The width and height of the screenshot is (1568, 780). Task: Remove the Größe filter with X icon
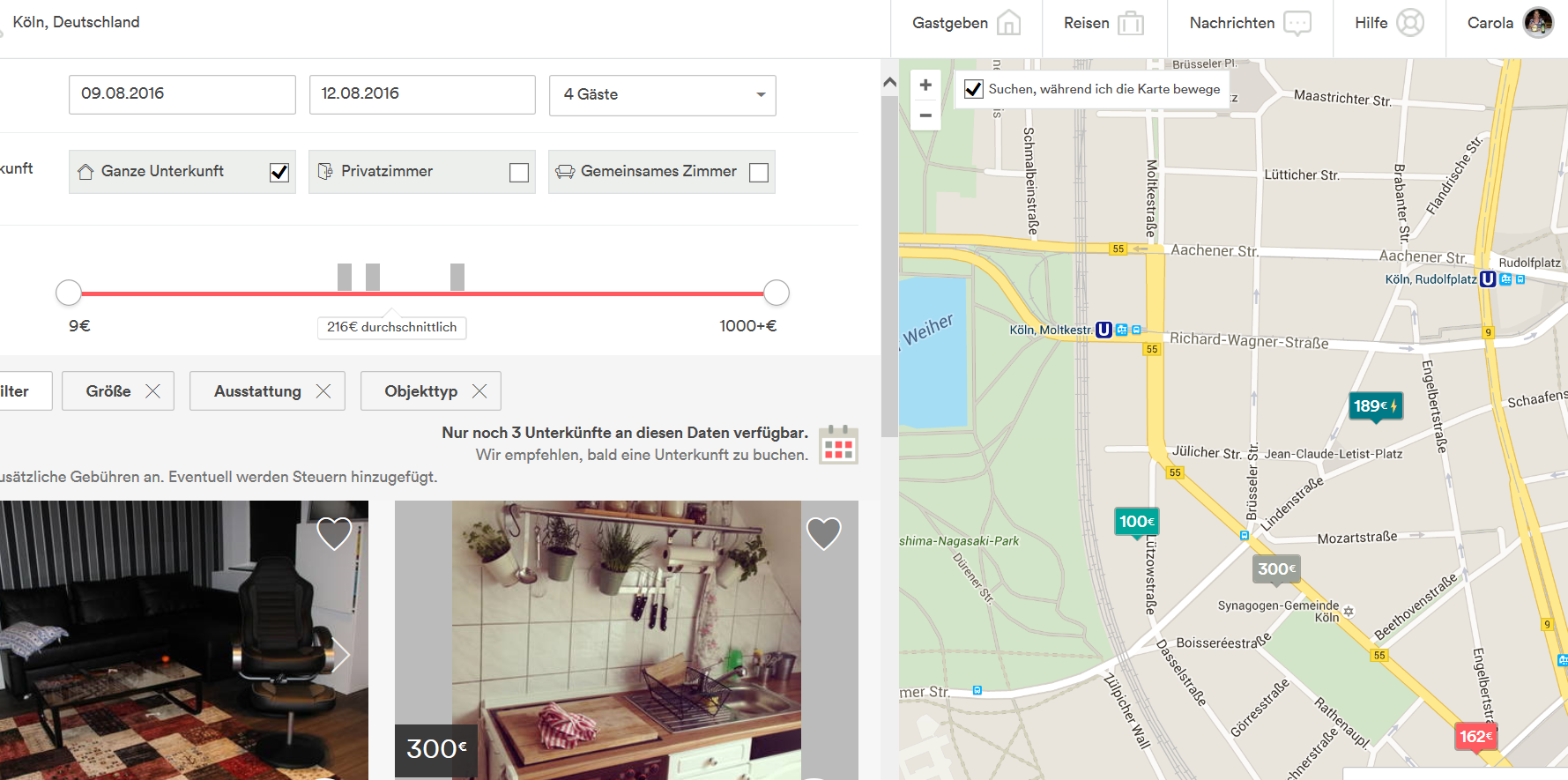pos(152,391)
